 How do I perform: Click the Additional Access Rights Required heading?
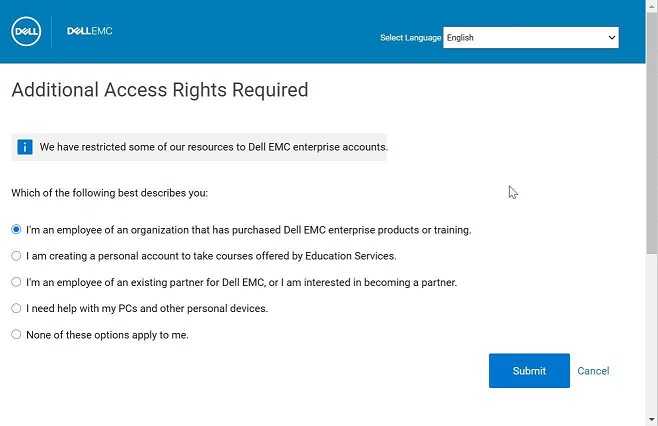160,90
